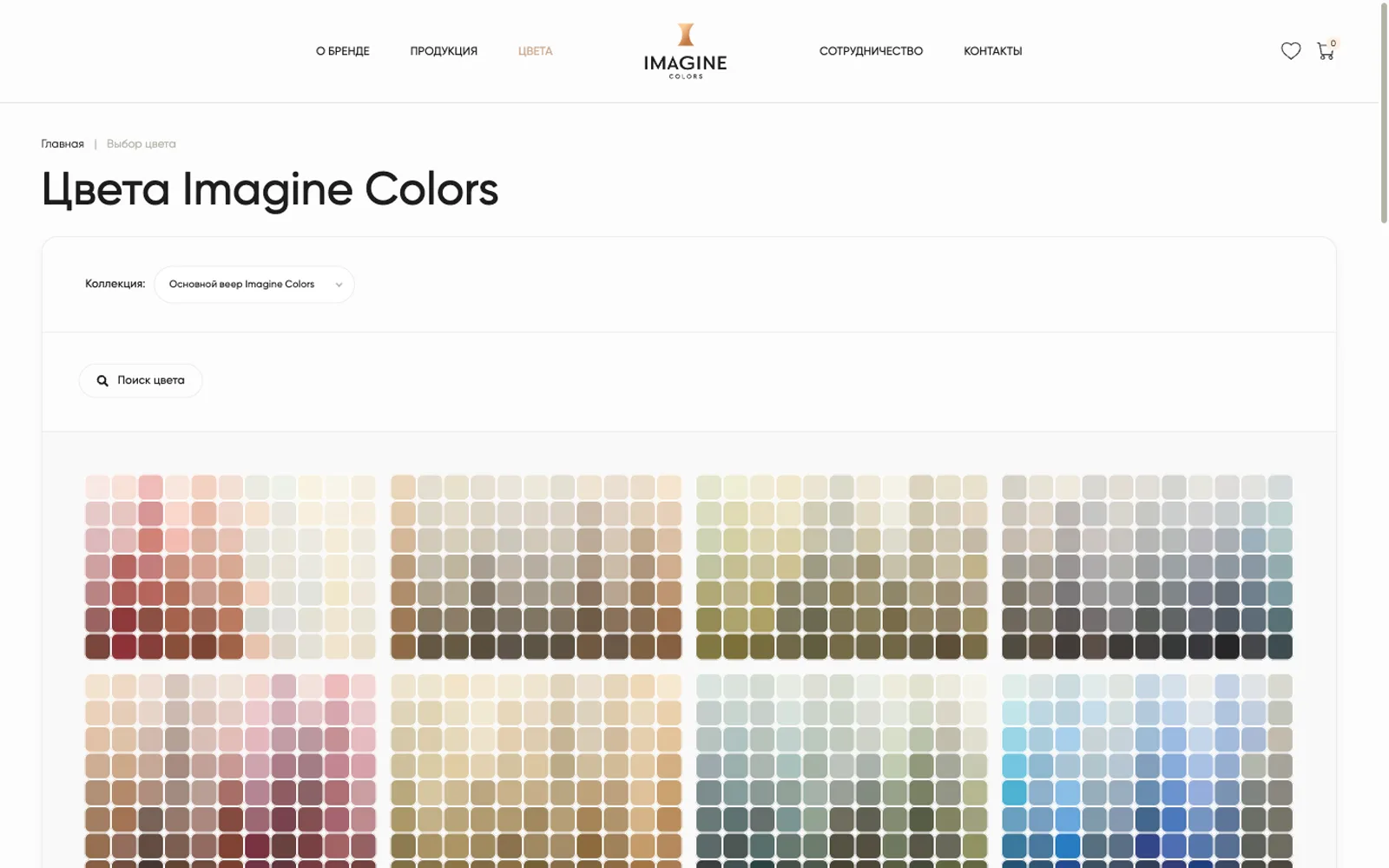Open the shopping cart icon
This screenshot has height=868, width=1389.
pyautogui.click(x=1326, y=51)
